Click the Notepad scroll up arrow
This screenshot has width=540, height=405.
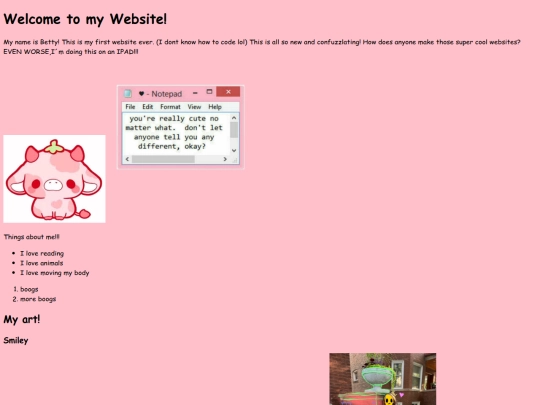pyautogui.click(x=234, y=118)
